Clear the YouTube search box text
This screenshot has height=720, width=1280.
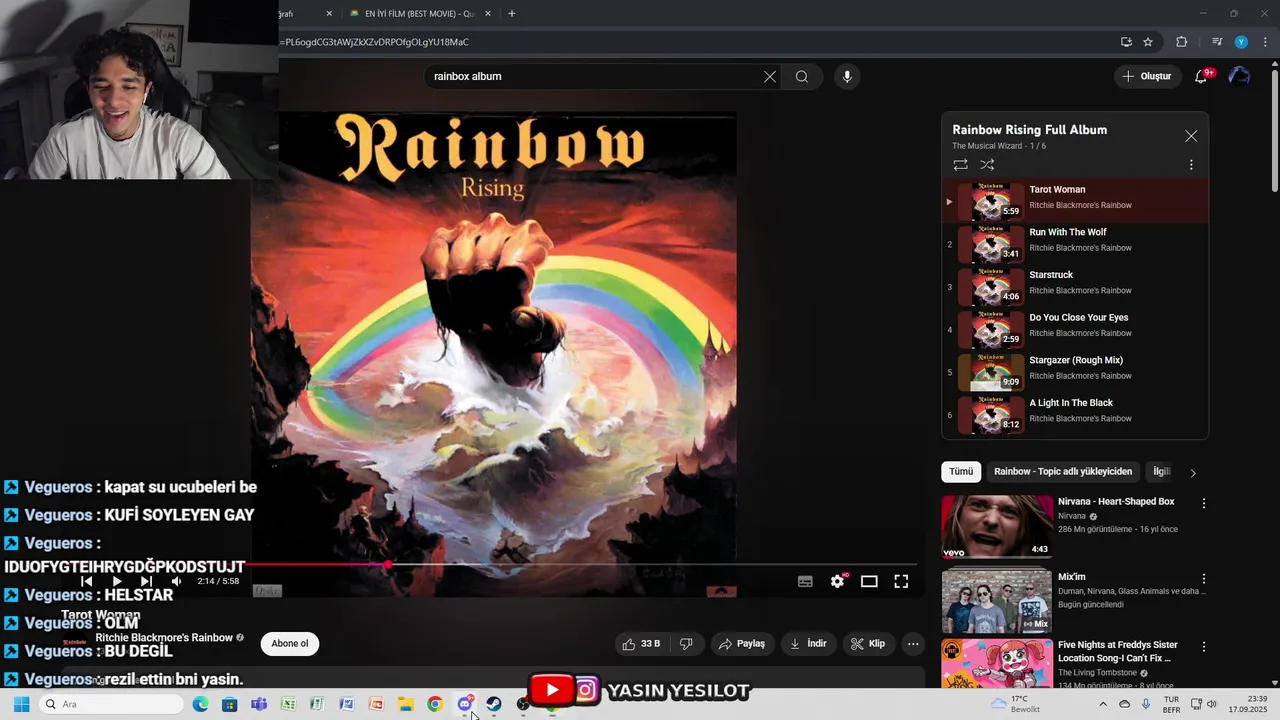point(770,77)
